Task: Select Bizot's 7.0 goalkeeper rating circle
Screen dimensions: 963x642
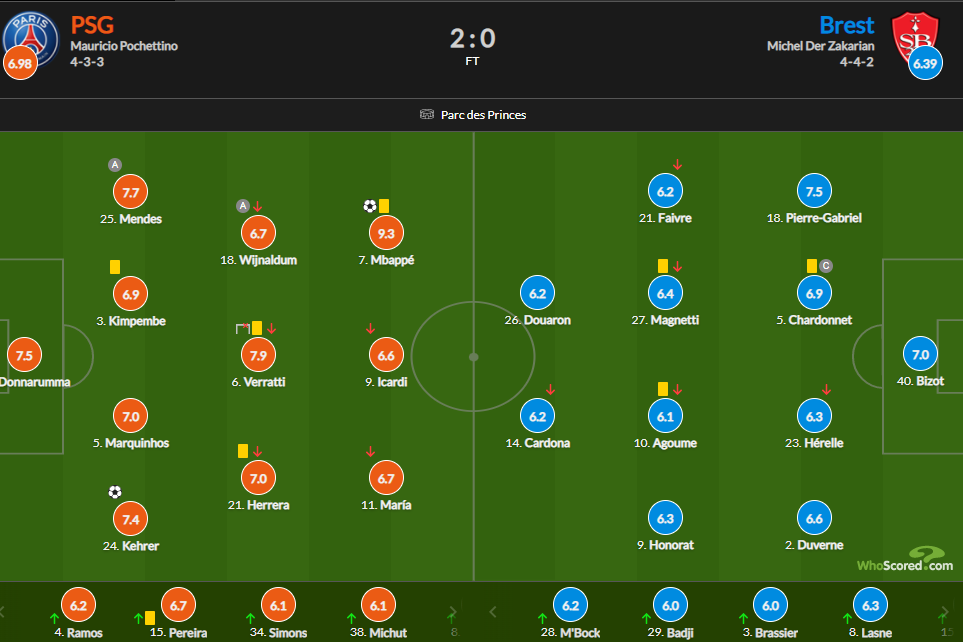Action: (x=920, y=354)
